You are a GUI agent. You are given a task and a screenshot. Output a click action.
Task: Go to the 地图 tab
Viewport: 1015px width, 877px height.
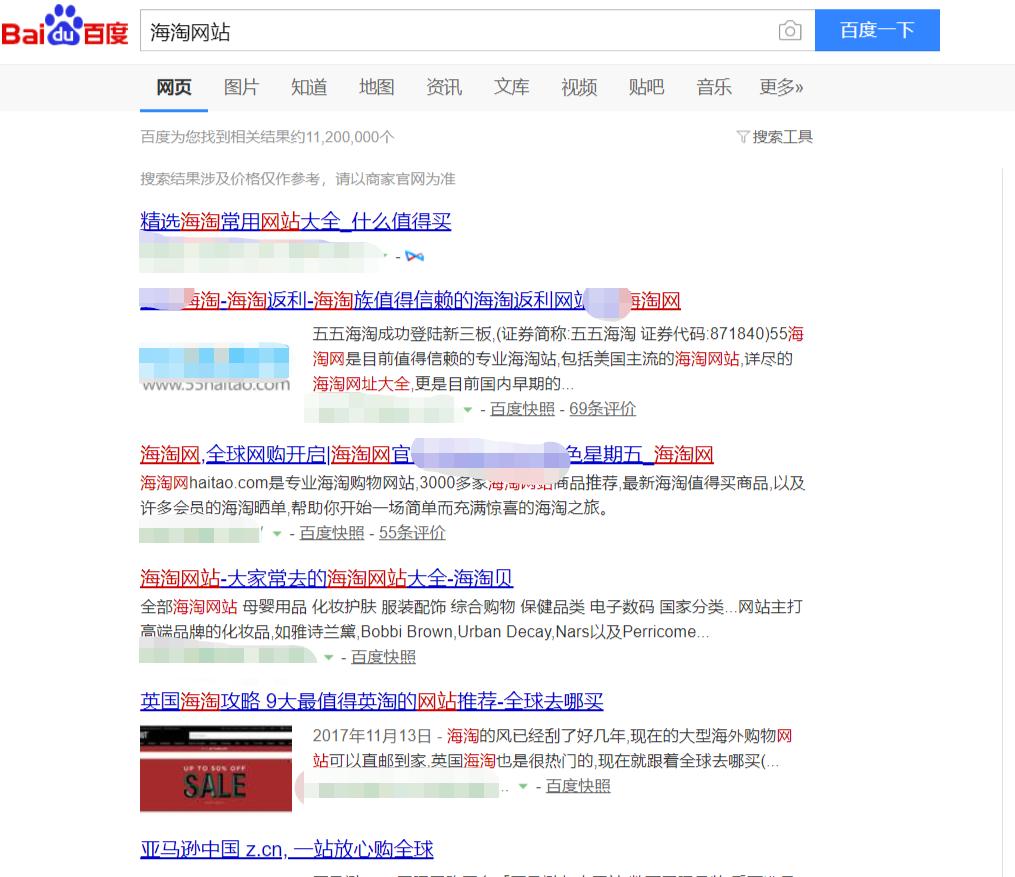(x=377, y=87)
